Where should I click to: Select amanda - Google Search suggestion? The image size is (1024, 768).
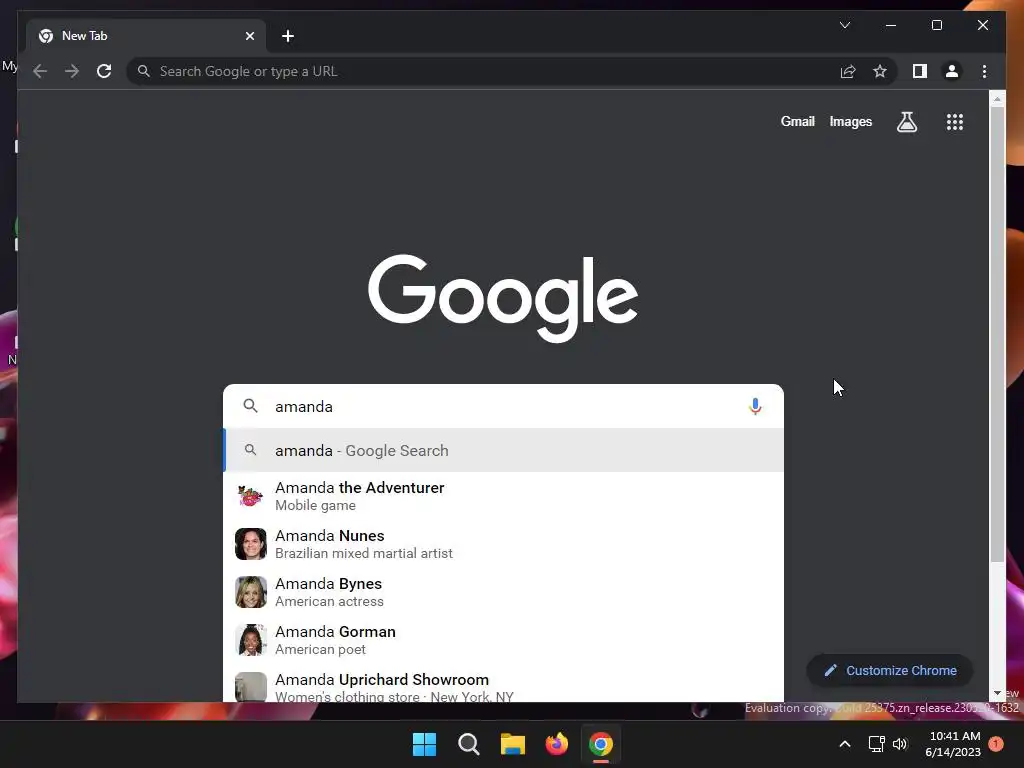pyautogui.click(x=503, y=451)
